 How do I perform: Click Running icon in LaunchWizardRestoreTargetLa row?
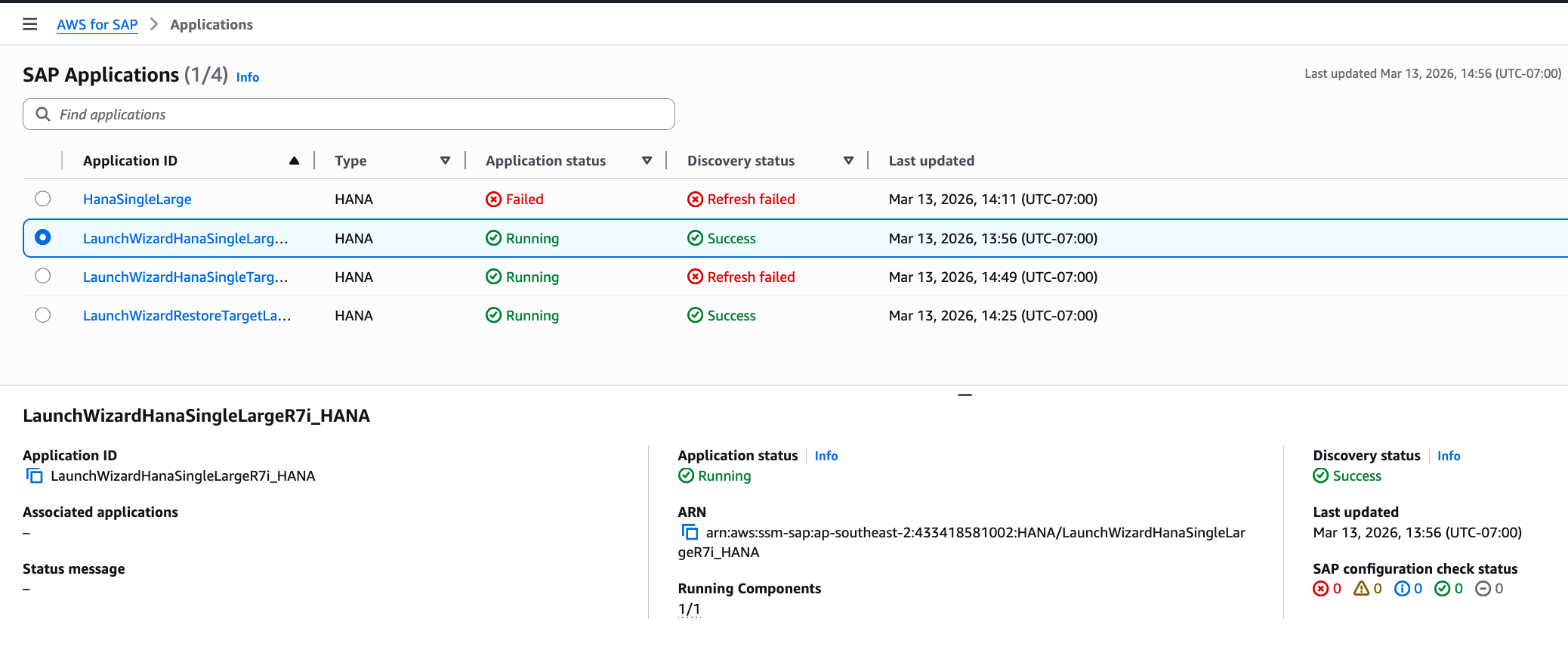click(493, 315)
